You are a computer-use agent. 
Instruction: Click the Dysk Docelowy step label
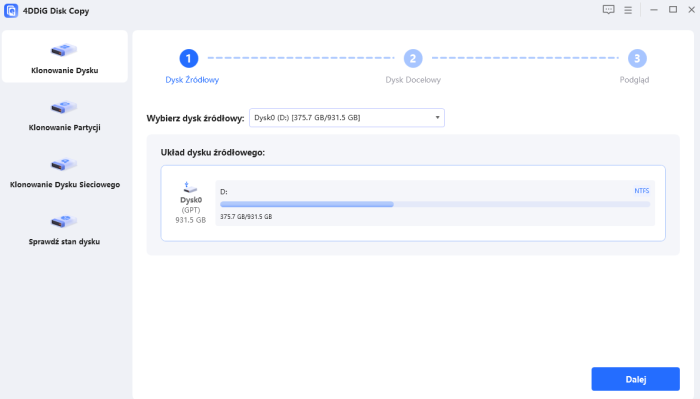[x=413, y=80]
